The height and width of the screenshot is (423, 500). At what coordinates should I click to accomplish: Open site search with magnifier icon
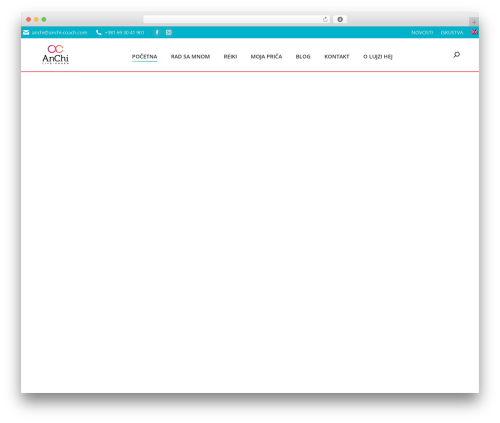click(456, 55)
